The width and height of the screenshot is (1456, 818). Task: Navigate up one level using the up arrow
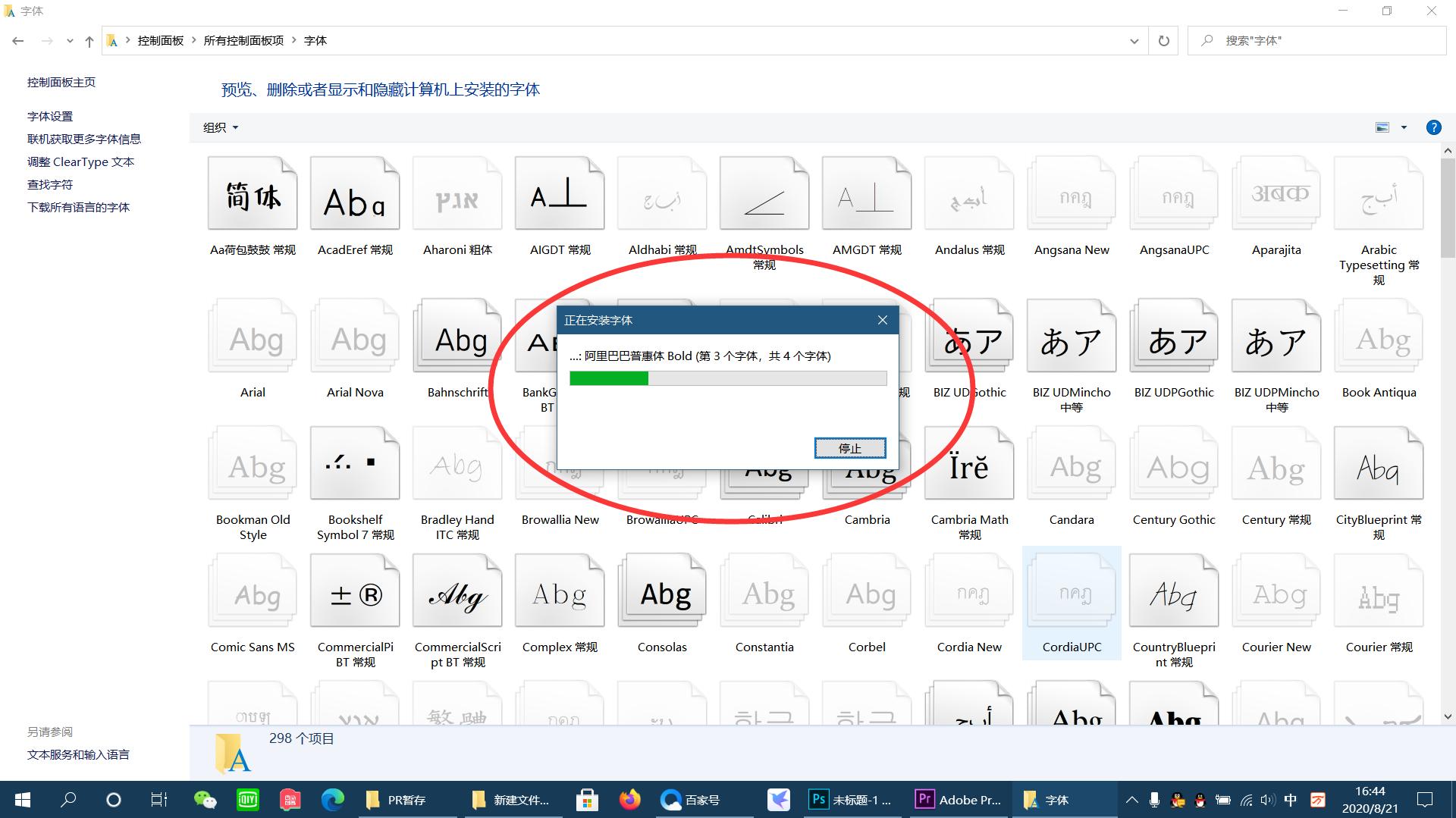coord(89,41)
